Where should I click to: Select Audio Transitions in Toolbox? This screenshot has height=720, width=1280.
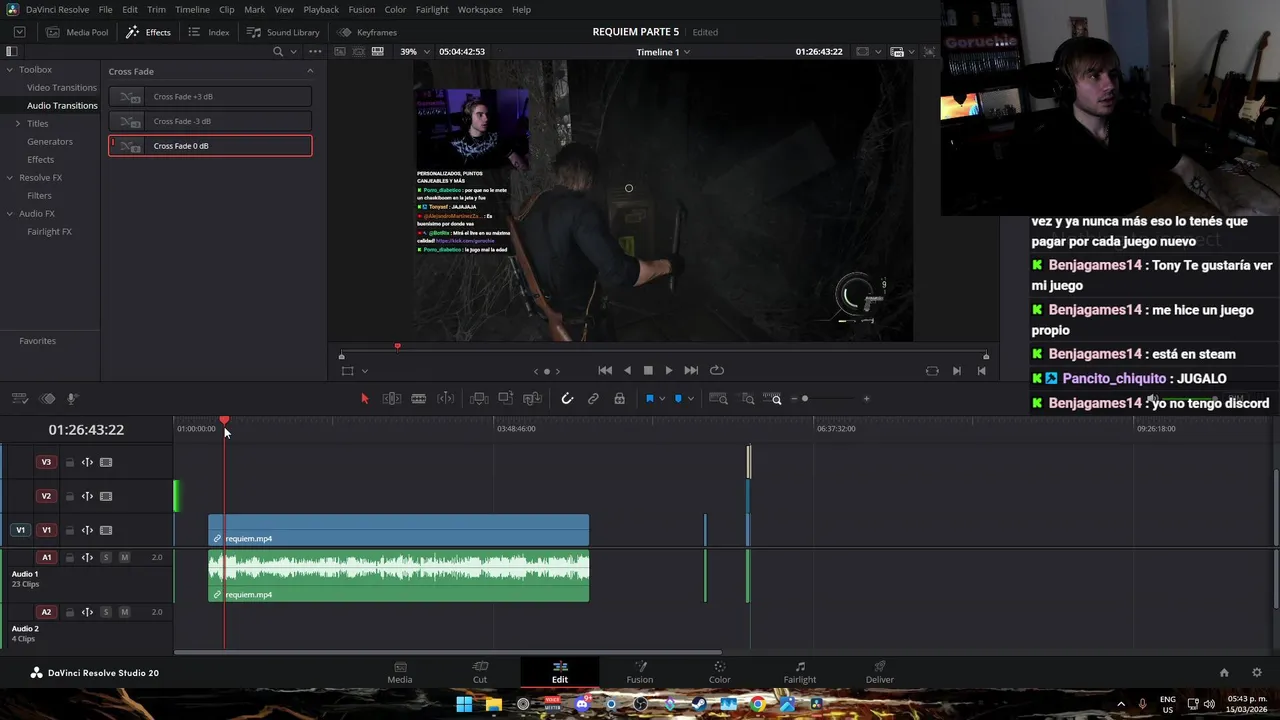tap(62, 105)
